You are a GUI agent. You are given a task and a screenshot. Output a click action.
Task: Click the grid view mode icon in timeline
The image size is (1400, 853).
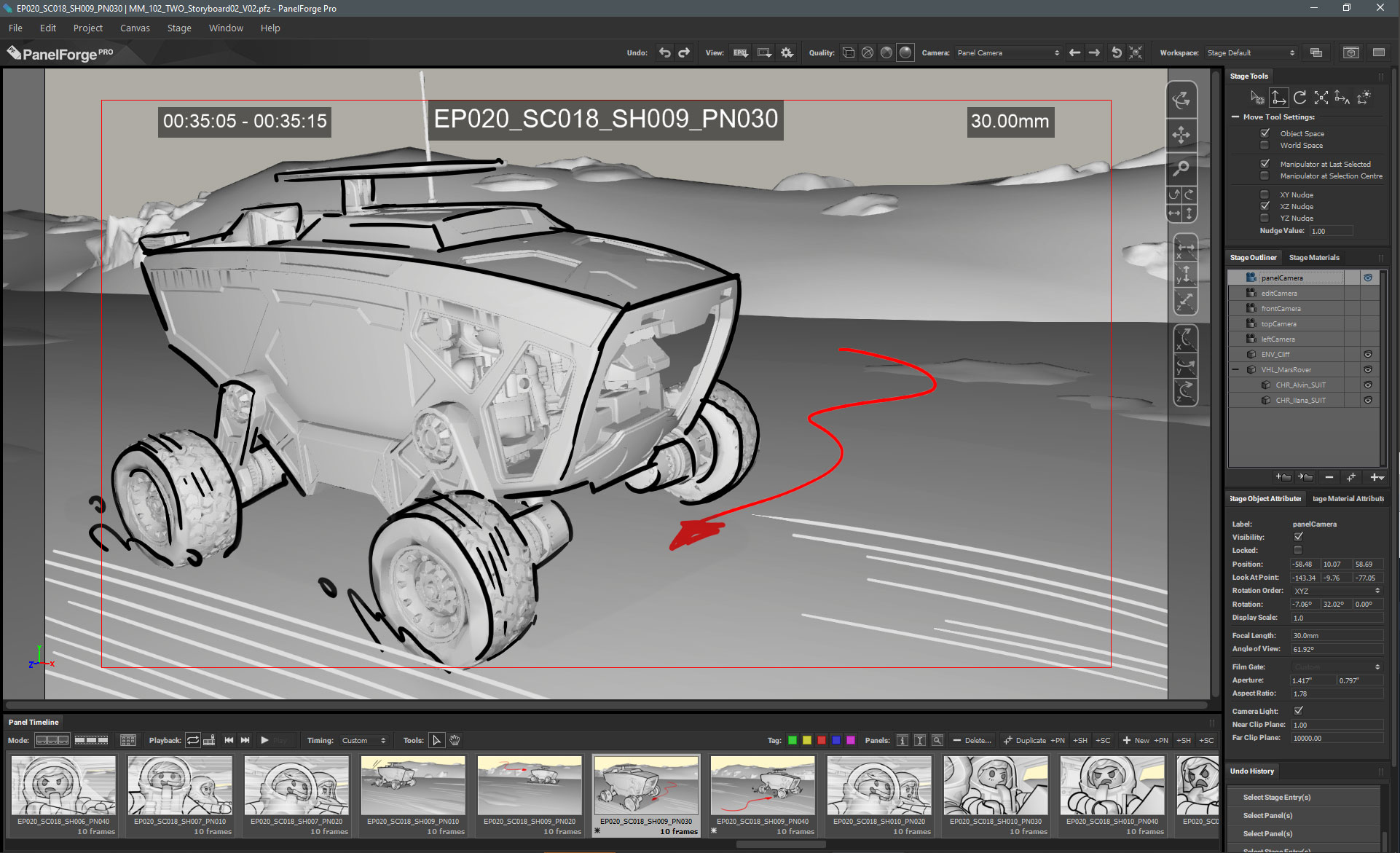pos(128,740)
